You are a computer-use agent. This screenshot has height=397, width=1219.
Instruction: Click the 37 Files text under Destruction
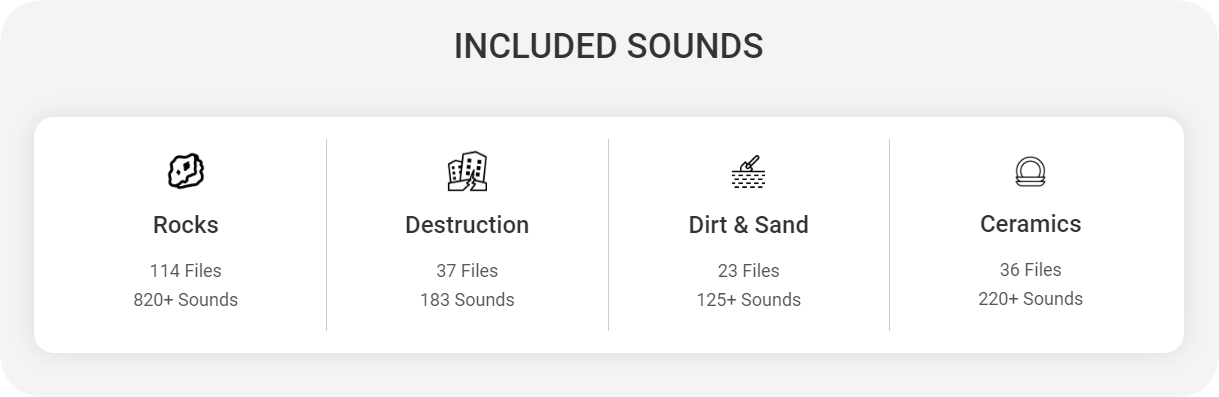click(467, 271)
